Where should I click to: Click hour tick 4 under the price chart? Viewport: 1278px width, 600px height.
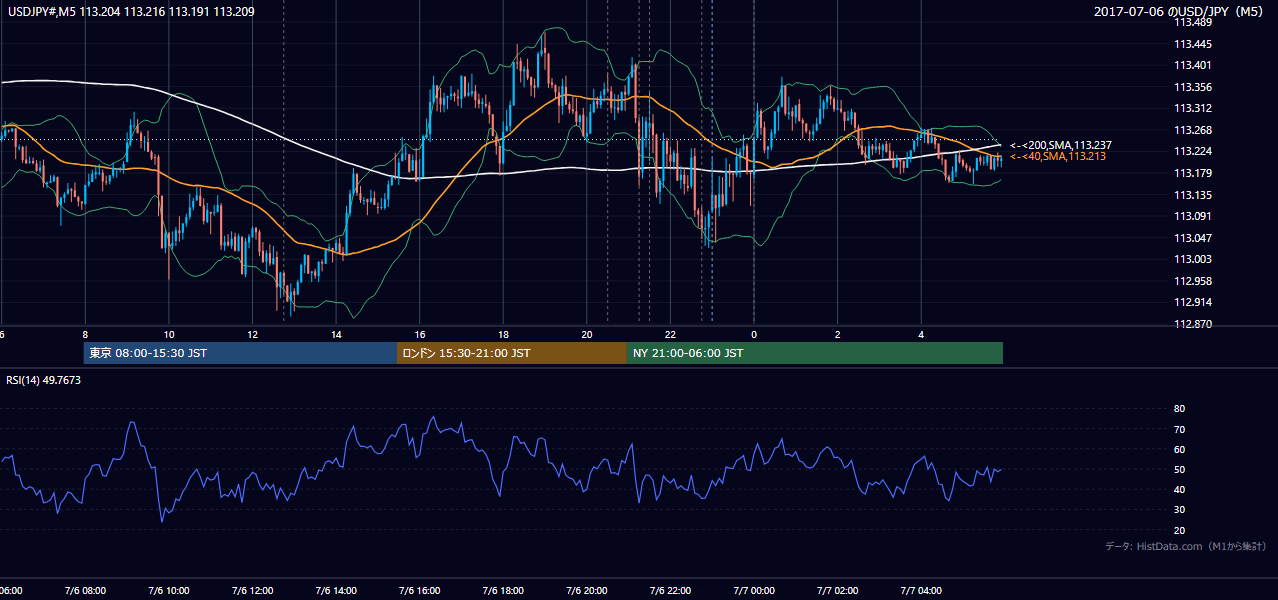[x=922, y=335]
